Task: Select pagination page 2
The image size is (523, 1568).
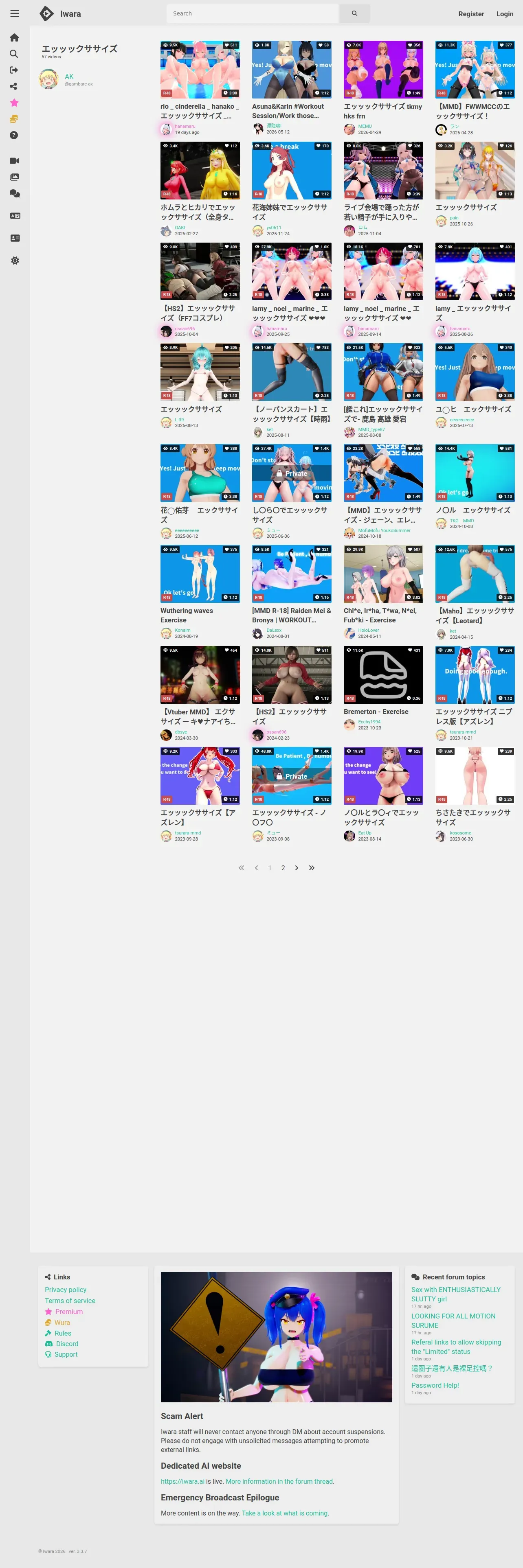Action: click(x=283, y=868)
